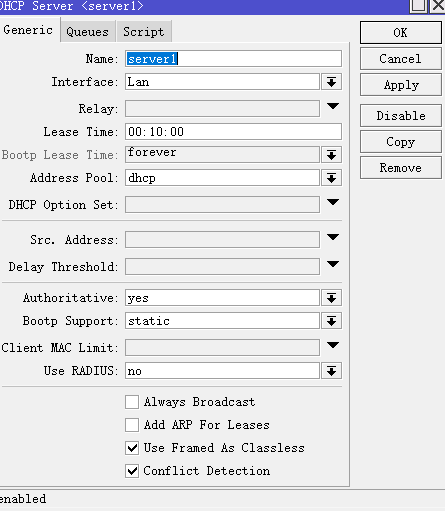Open the Bootp Lease Time dropdown
The height and width of the screenshot is (511, 445).
click(331, 155)
